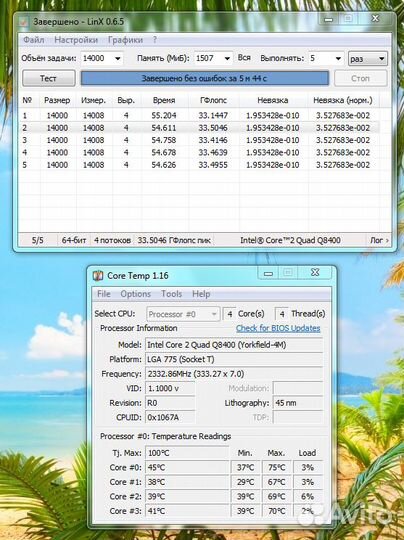Screen dimensions: 404x540
Task: Expand the Объём задачи dropdown showing 14000
Action: point(117,59)
